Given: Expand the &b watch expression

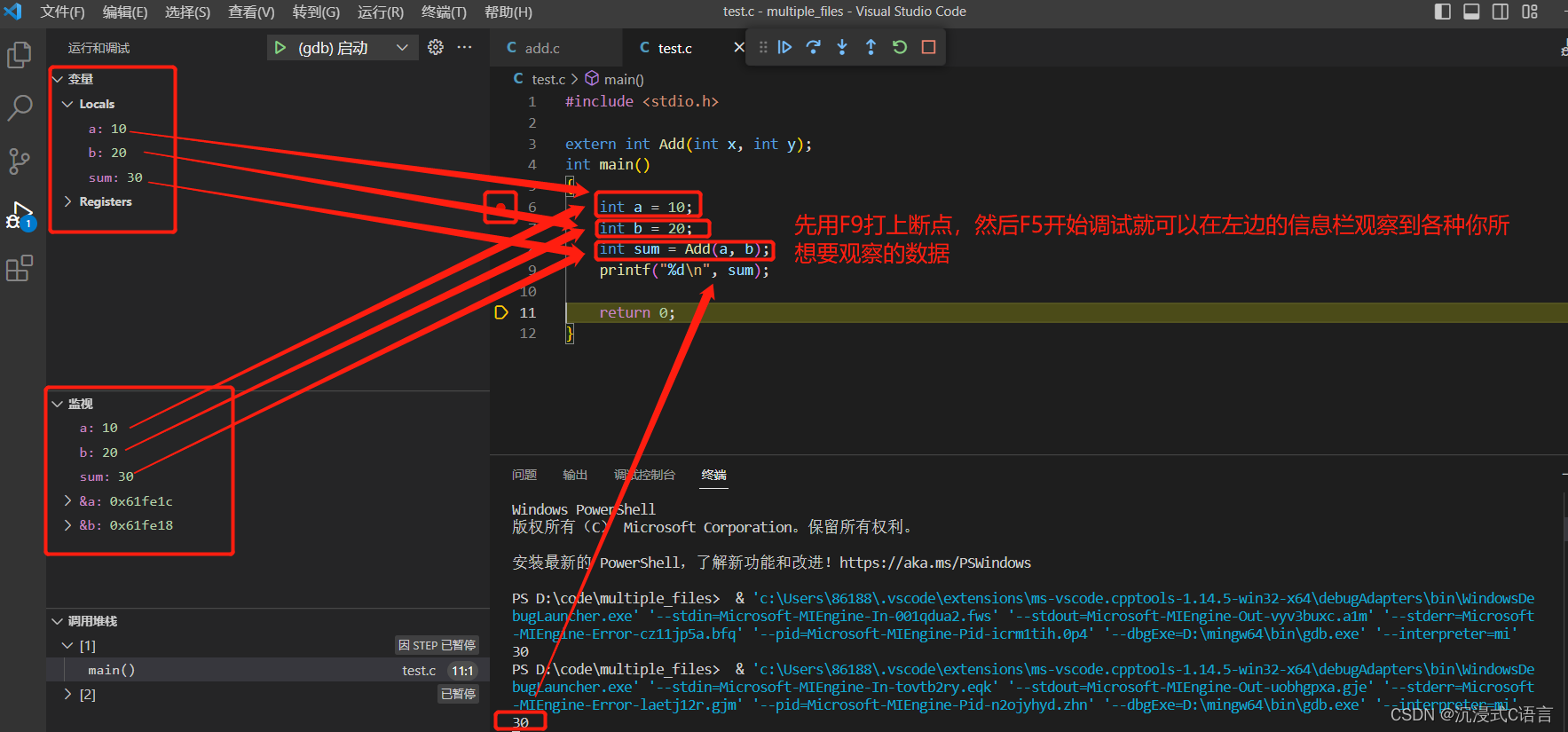Looking at the screenshot, I should click(67, 525).
